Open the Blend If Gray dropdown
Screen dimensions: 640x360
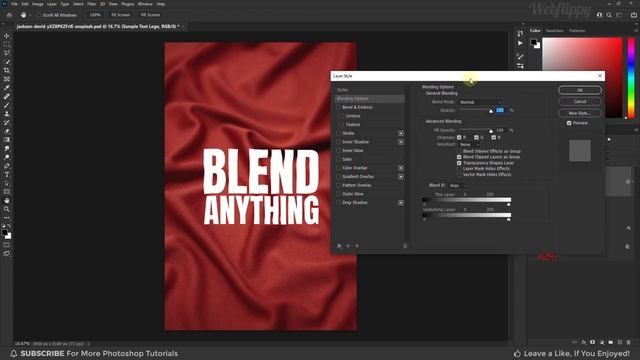[x=457, y=186]
